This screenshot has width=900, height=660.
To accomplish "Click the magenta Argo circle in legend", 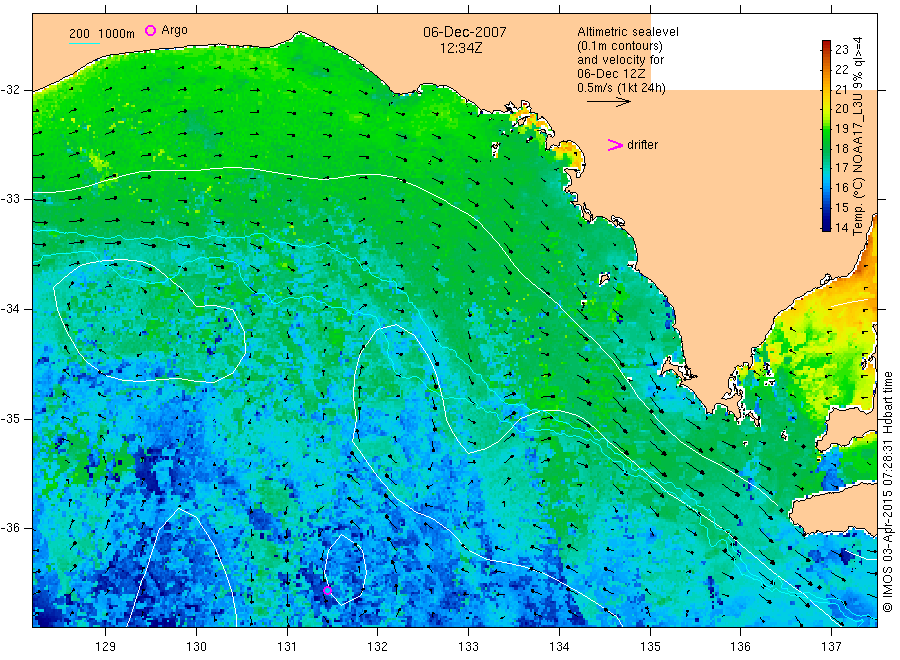I will [150, 30].
